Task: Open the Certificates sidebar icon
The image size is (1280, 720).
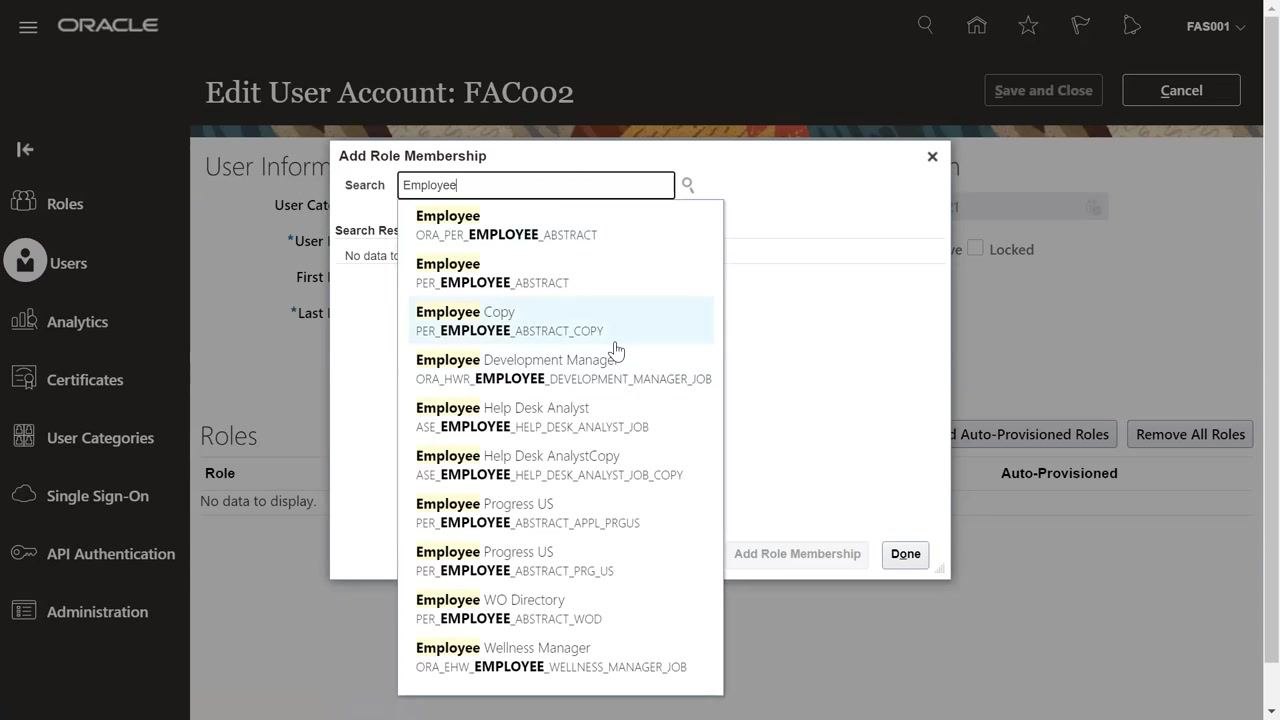Action: pyautogui.click(x=24, y=378)
